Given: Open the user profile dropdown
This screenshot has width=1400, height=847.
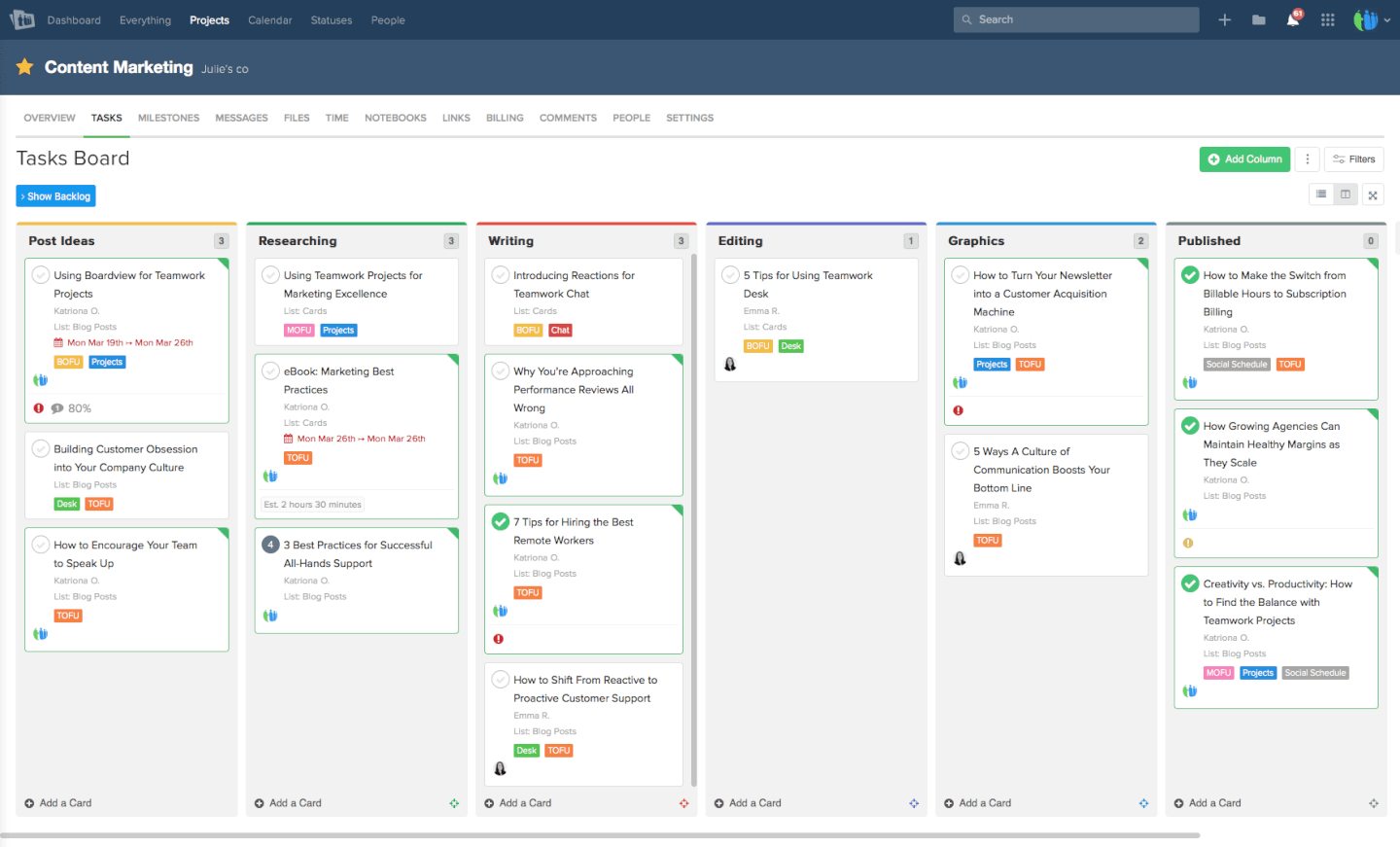Looking at the screenshot, I should pos(1372,19).
